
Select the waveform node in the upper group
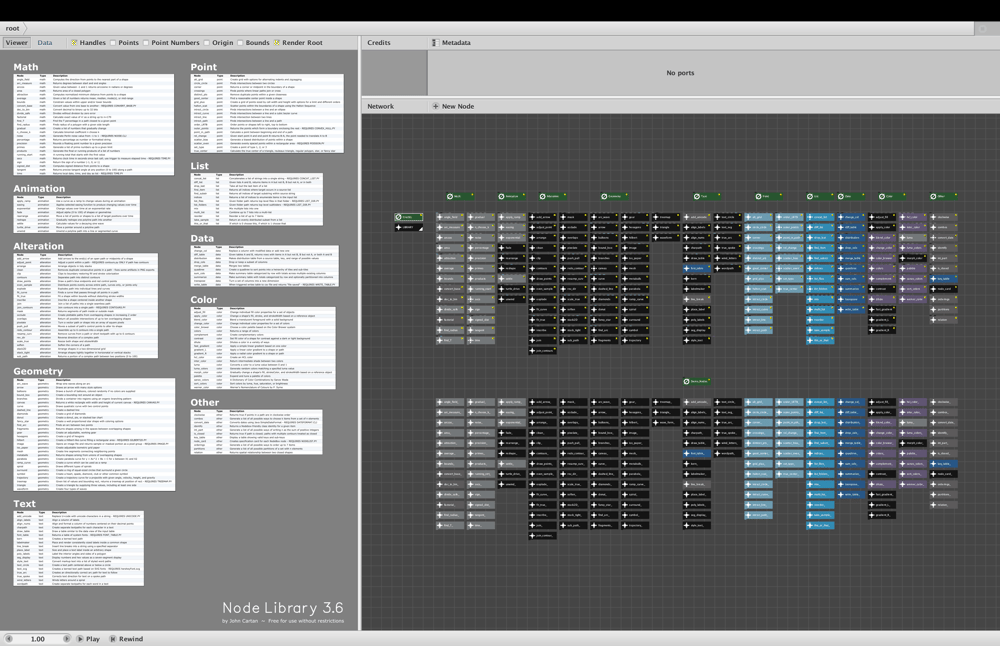coord(666,238)
